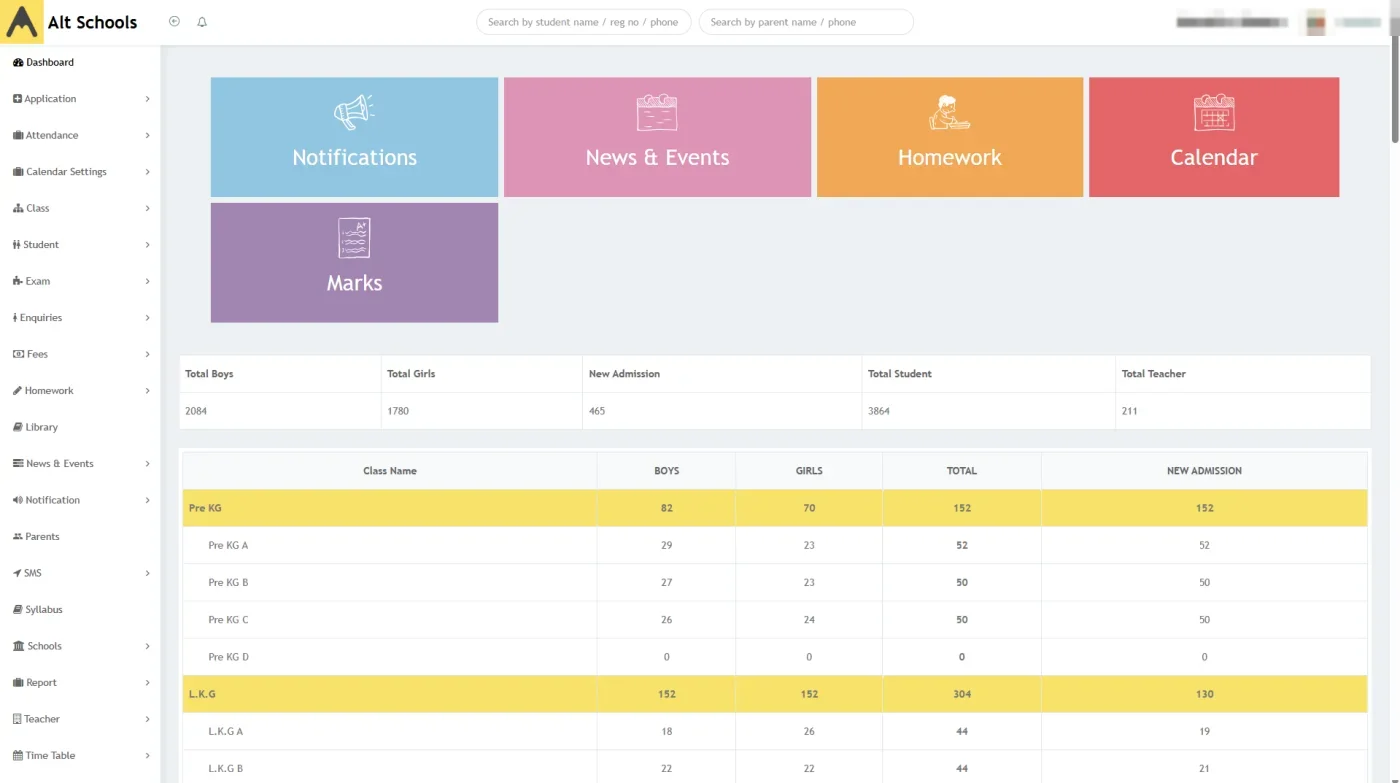This screenshot has height=783, width=1400.
Task: Click the Exam puzzle icon
Action: click(18, 281)
